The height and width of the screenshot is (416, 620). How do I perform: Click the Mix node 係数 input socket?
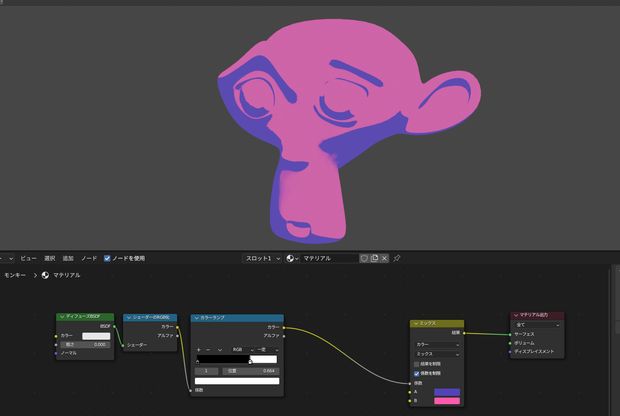click(x=410, y=383)
